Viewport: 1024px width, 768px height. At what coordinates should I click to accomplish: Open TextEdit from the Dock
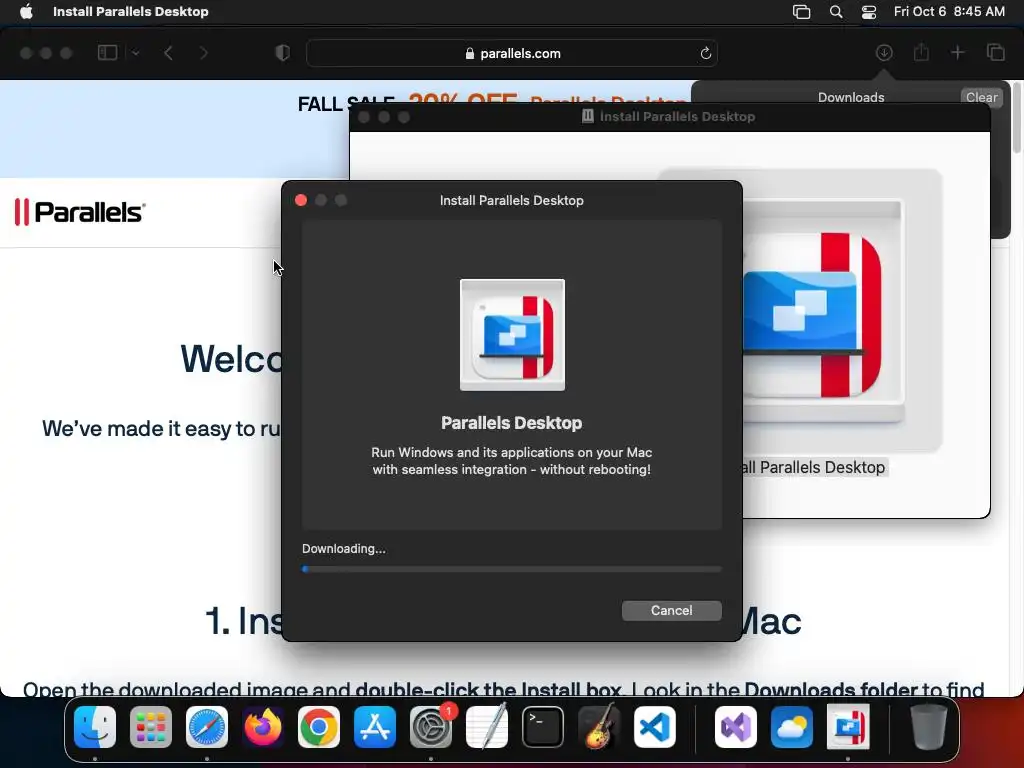[x=487, y=727]
